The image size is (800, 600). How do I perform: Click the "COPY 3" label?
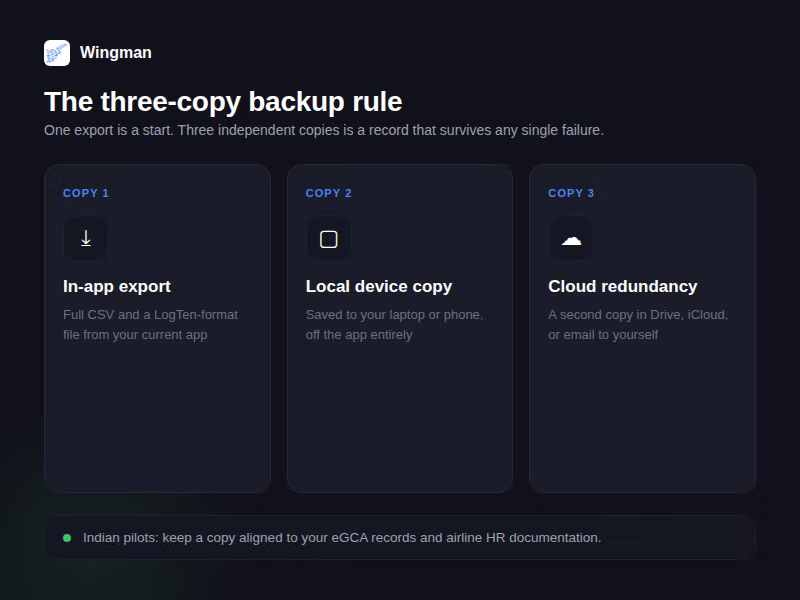tap(571, 193)
